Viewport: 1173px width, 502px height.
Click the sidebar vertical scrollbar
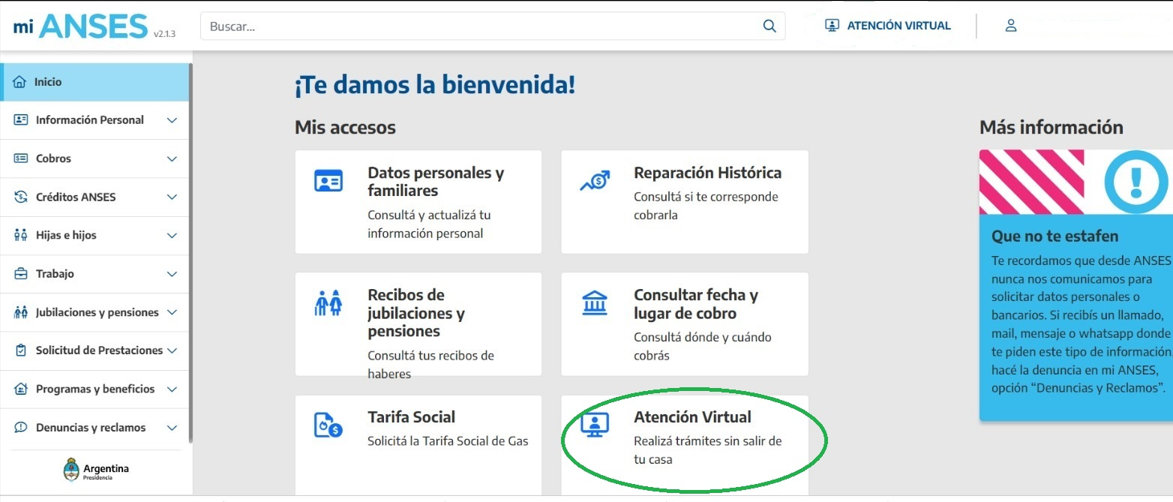pyautogui.click(x=191, y=254)
